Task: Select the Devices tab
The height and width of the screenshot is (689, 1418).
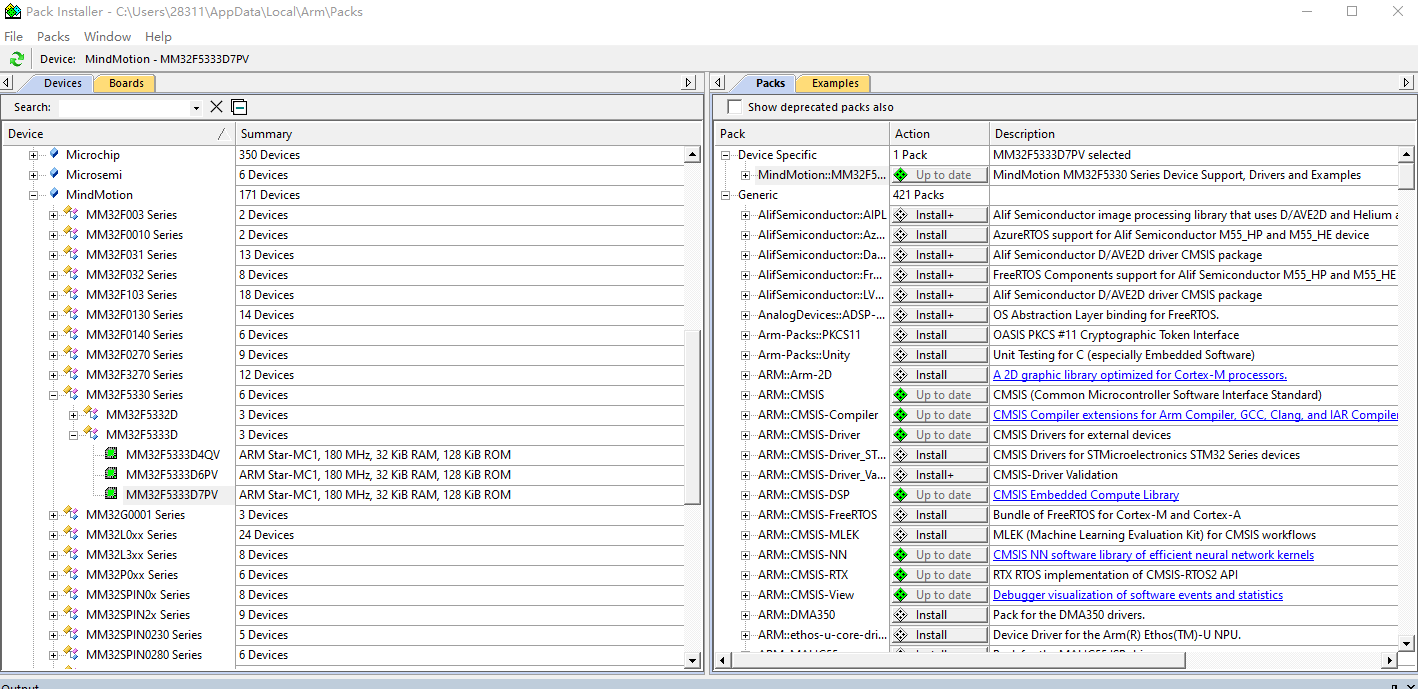Action: coord(62,83)
